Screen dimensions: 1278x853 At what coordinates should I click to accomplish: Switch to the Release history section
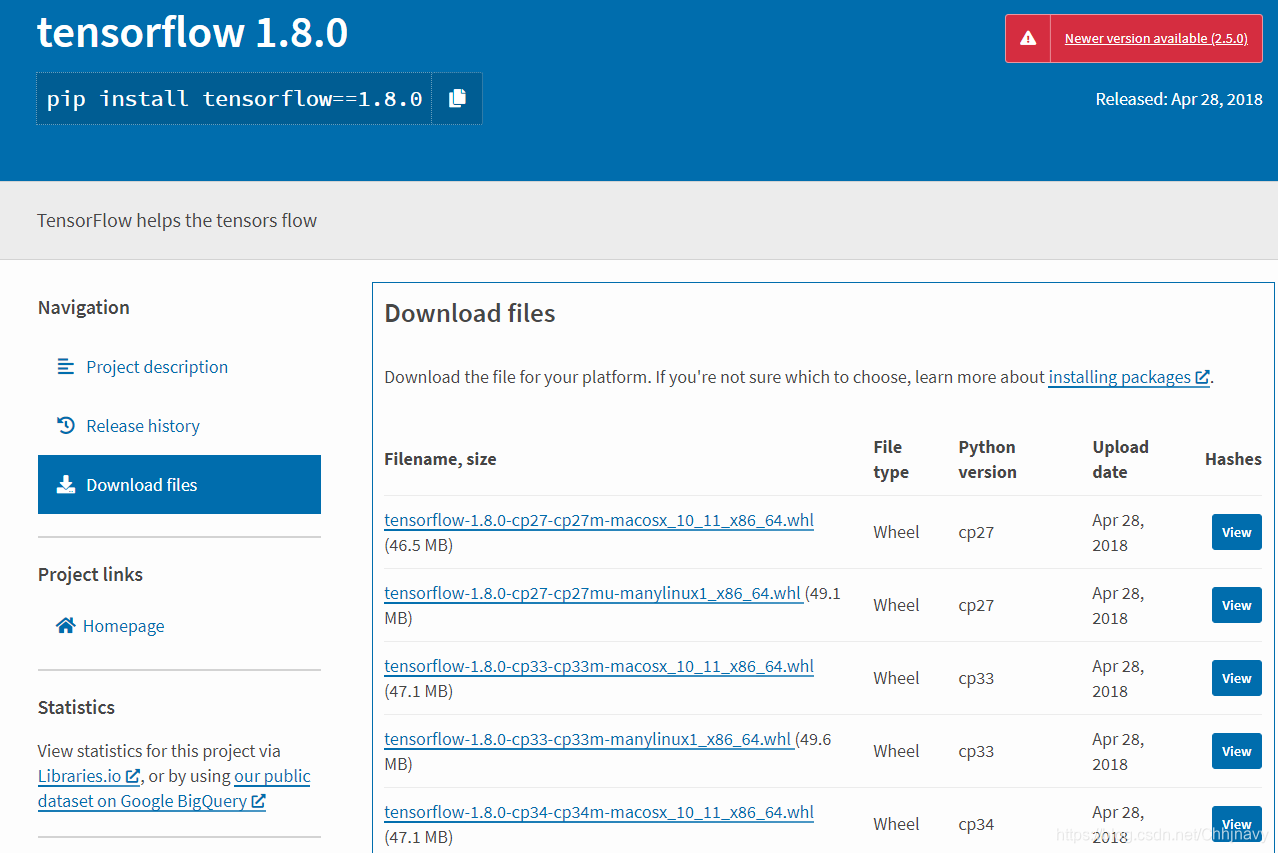coord(142,425)
